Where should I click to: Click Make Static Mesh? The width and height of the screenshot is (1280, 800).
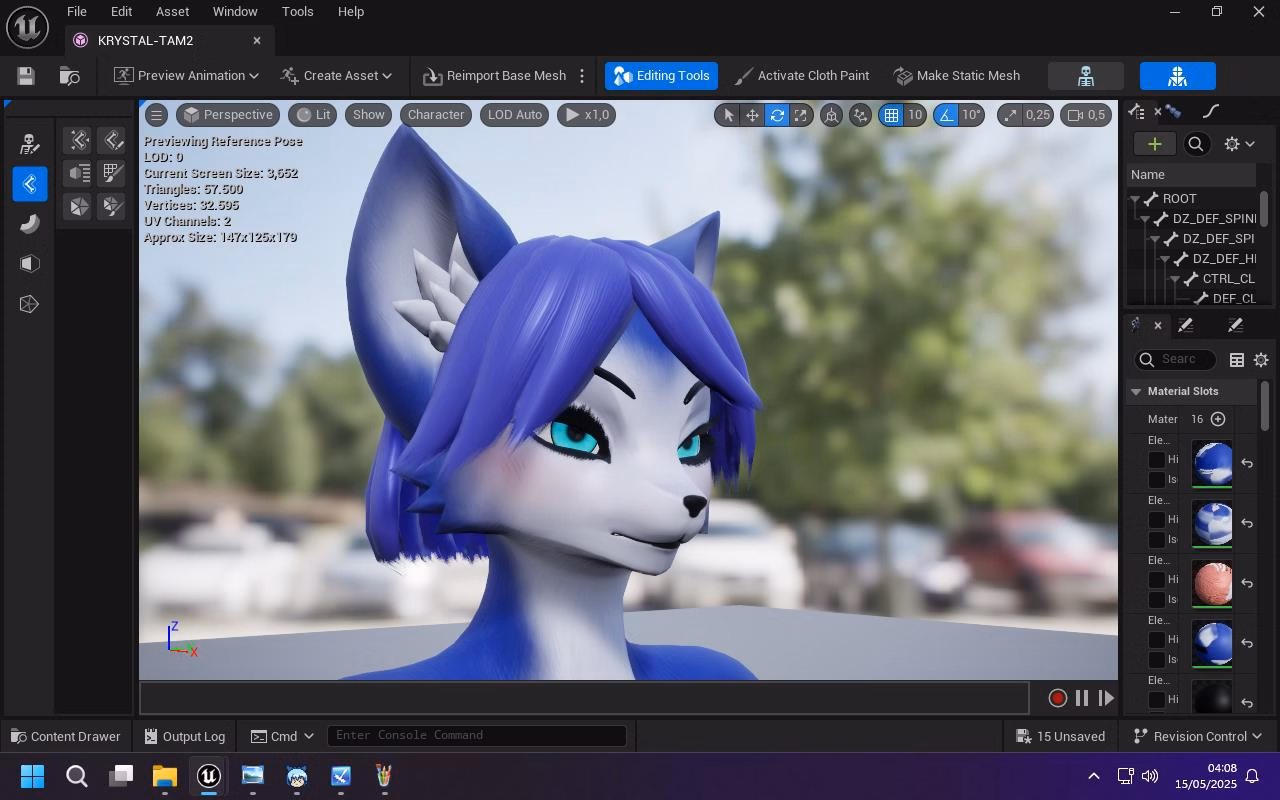tap(956, 76)
